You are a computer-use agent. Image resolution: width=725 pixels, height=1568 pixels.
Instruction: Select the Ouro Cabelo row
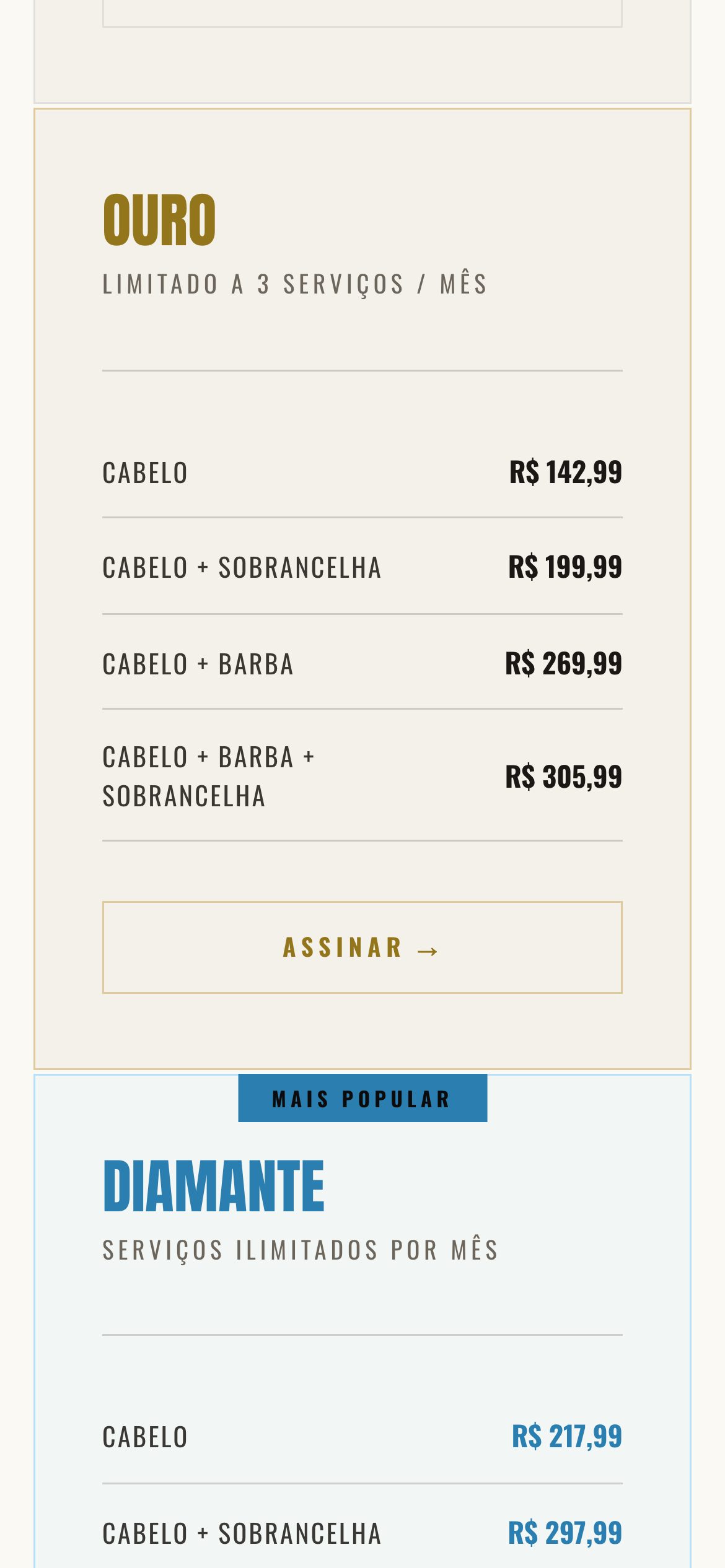(x=362, y=473)
